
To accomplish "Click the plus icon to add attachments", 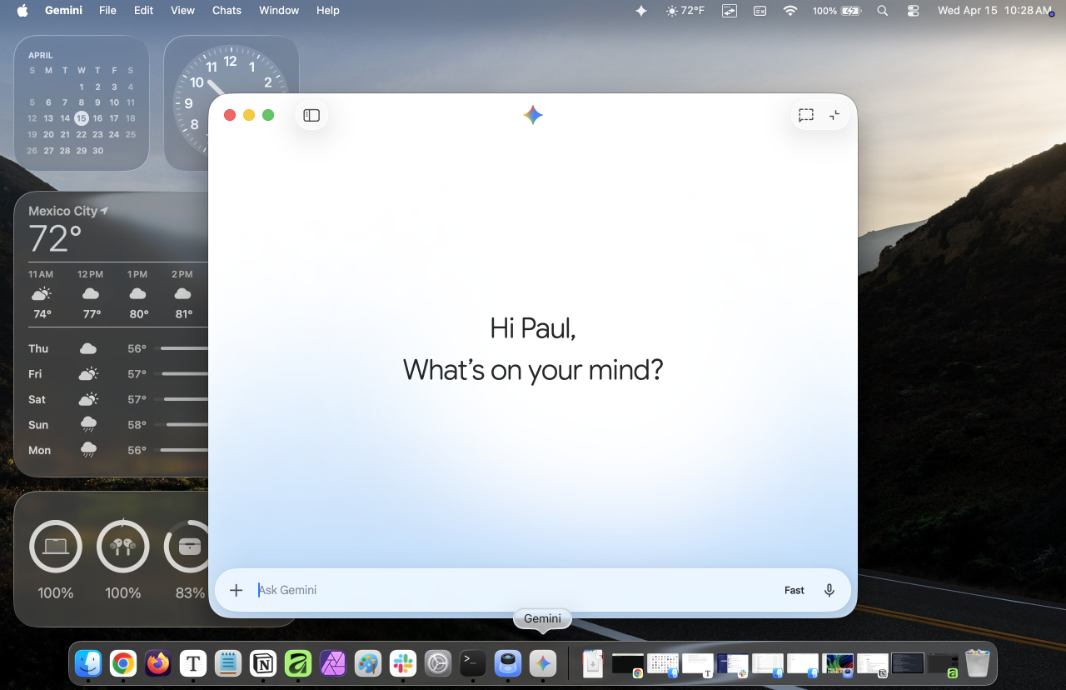I will [x=236, y=590].
